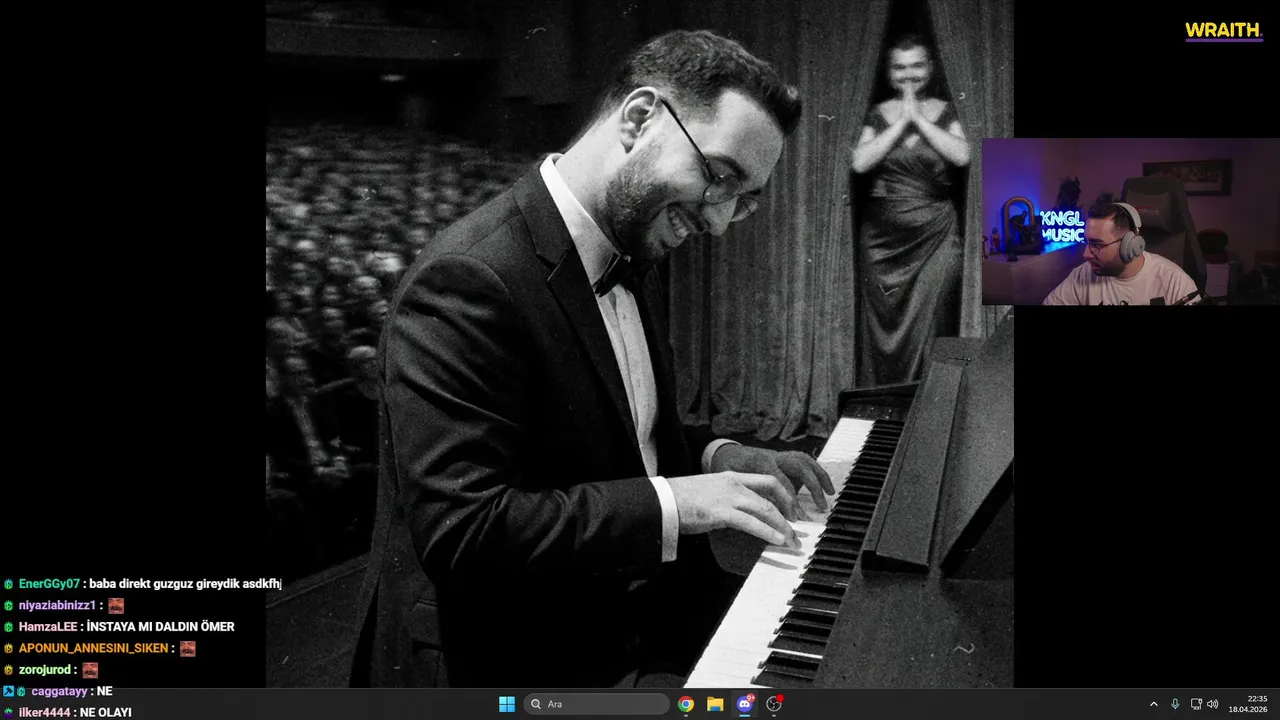Viewport: 1280px width, 720px height.
Task: Click the username HamzaLEE in chat
Action: (x=48, y=627)
